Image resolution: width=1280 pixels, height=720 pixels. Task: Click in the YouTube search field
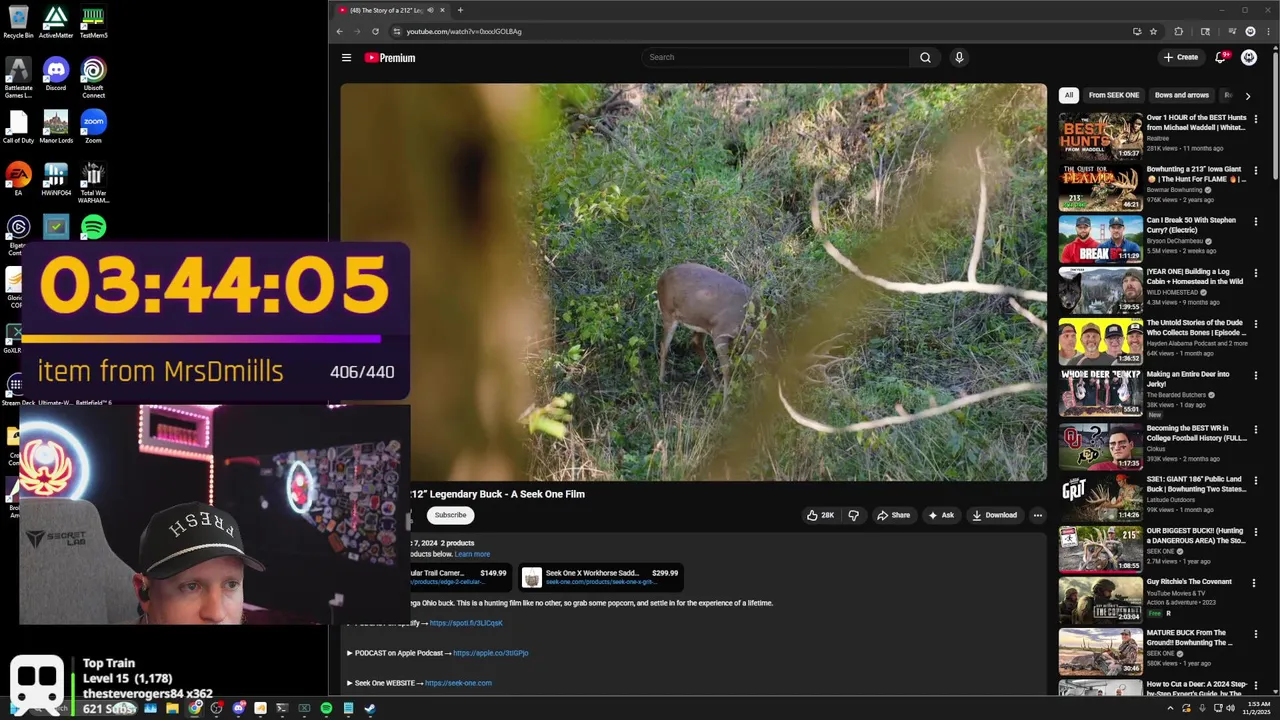coord(775,58)
